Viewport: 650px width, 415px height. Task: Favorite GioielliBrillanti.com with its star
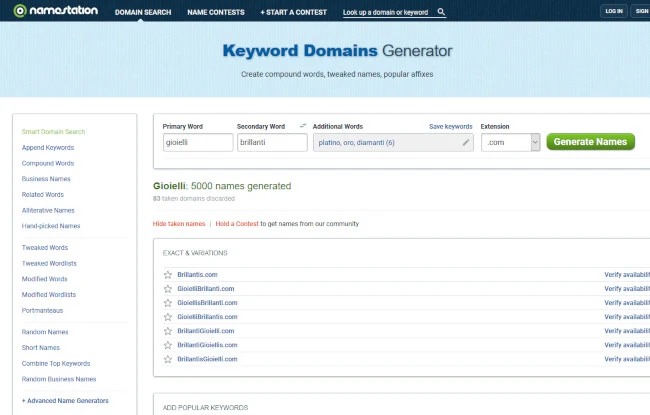[x=168, y=288]
